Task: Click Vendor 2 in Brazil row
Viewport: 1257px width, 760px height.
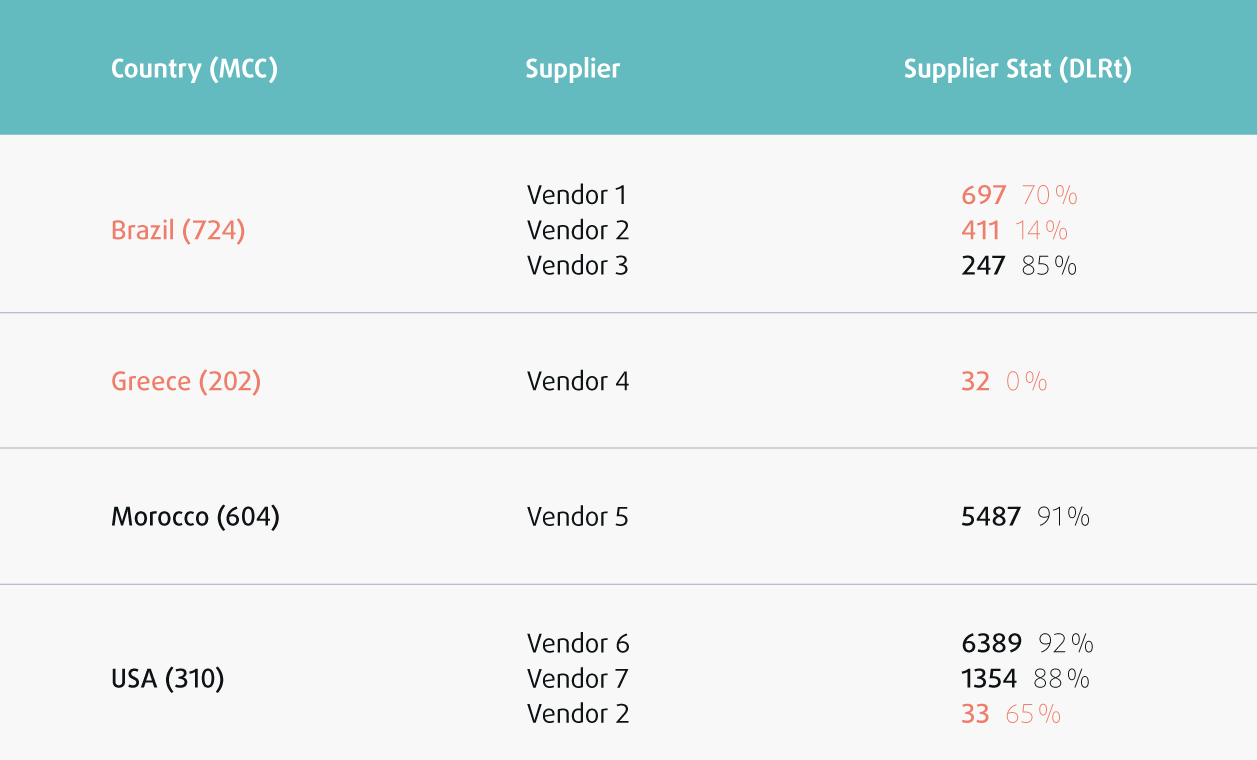Action: (x=578, y=231)
